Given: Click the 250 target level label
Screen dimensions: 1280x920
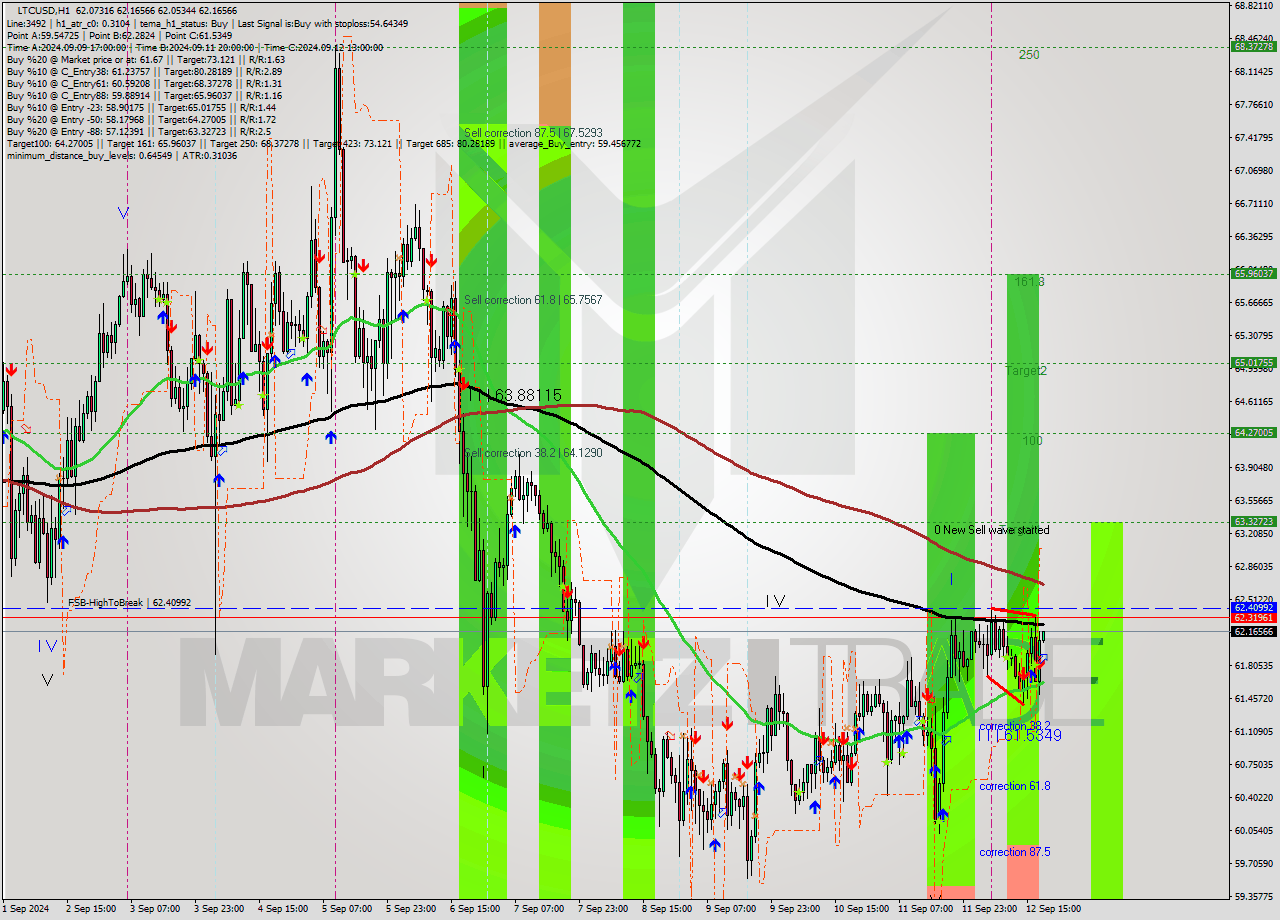Looking at the screenshot, I should point(1029,55).
